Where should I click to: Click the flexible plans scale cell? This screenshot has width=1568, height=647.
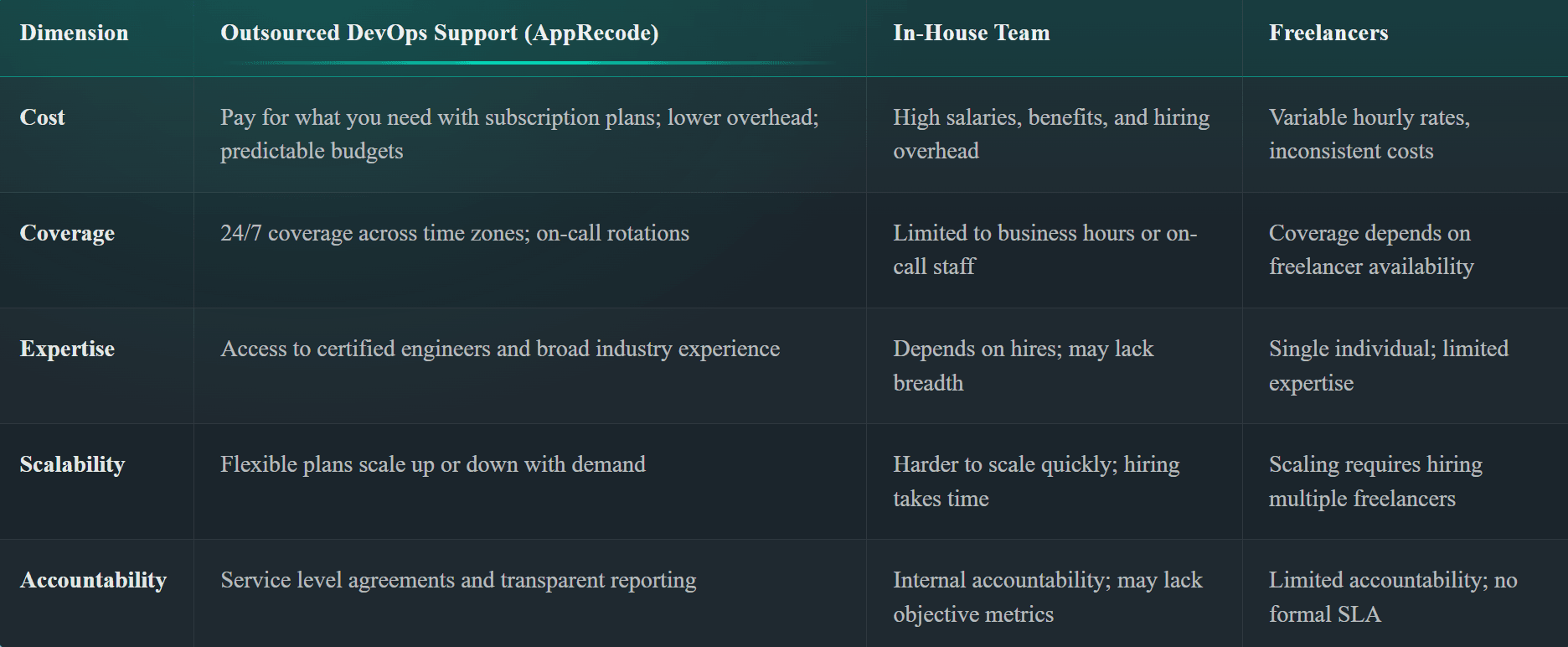click(x=433, y=464)
